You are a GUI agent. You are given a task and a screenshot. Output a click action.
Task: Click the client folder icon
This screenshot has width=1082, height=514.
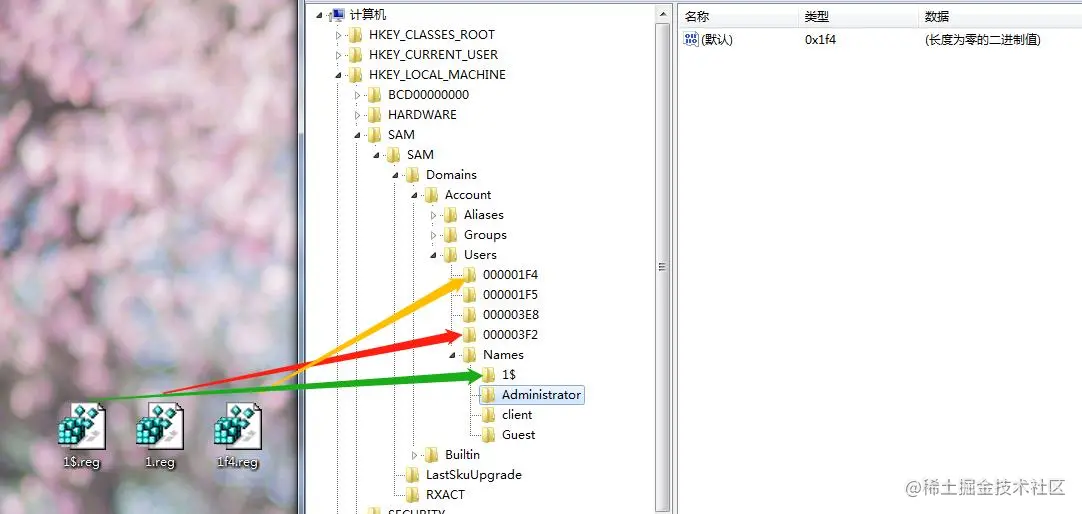click(489, 415)
